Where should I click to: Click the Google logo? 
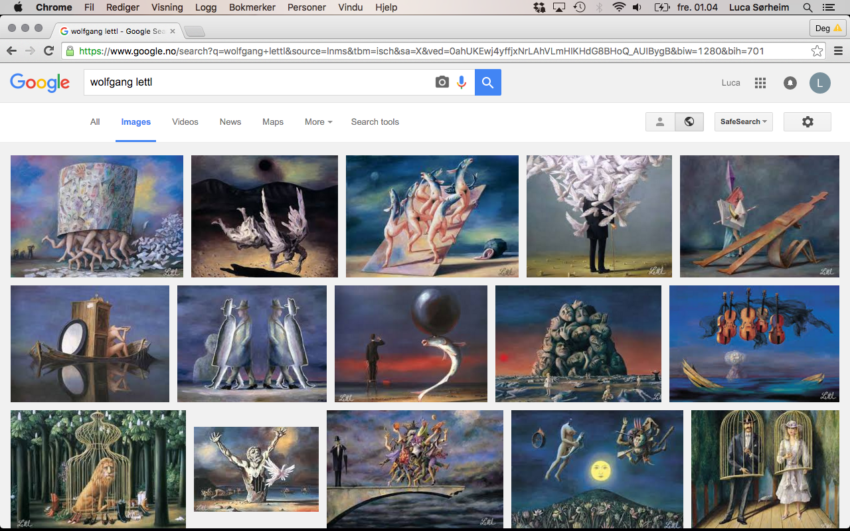pos(40,82)
